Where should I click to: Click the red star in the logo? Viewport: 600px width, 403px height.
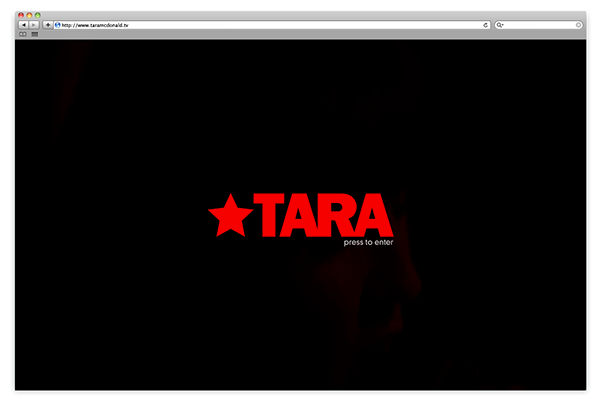click(x=230, y=215)
